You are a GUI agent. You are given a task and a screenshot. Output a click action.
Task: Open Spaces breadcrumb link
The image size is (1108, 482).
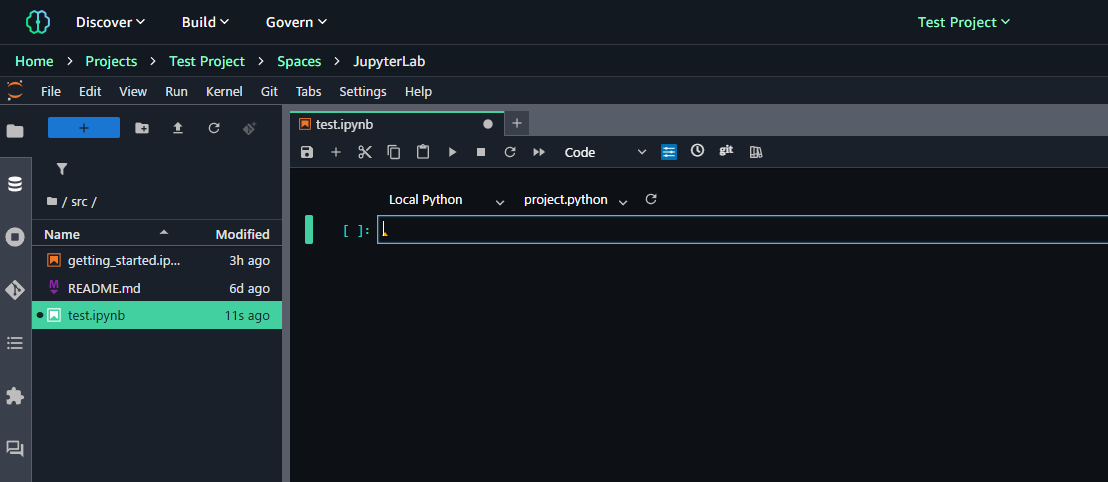point(299,61)
